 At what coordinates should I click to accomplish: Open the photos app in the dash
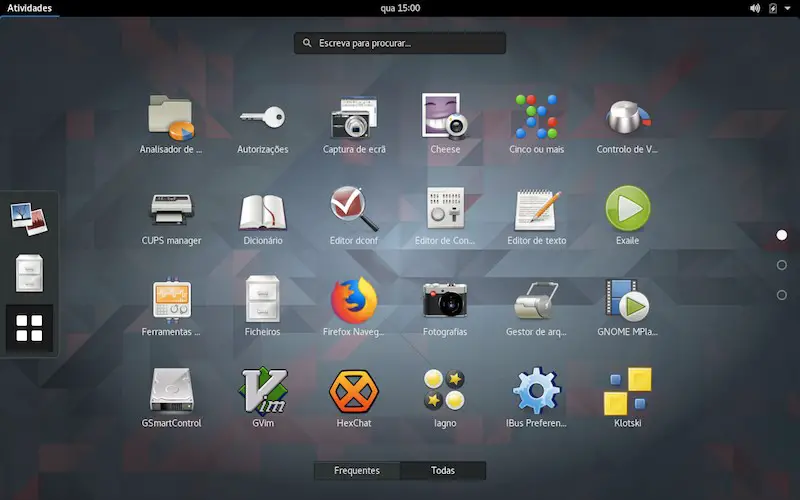pyautogui.click(x=29, y=219)
